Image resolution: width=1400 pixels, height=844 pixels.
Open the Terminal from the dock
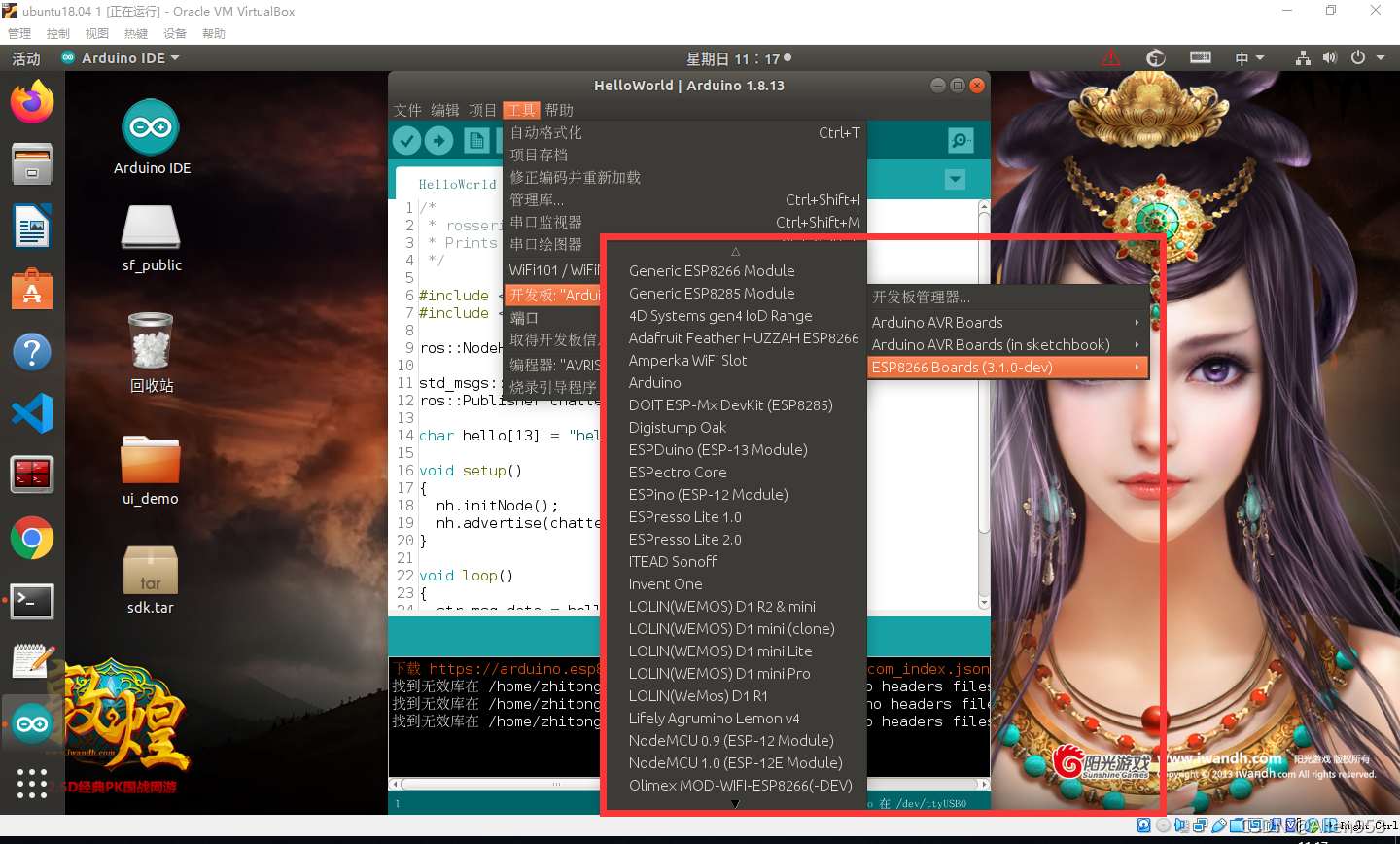tap(32, 601)
